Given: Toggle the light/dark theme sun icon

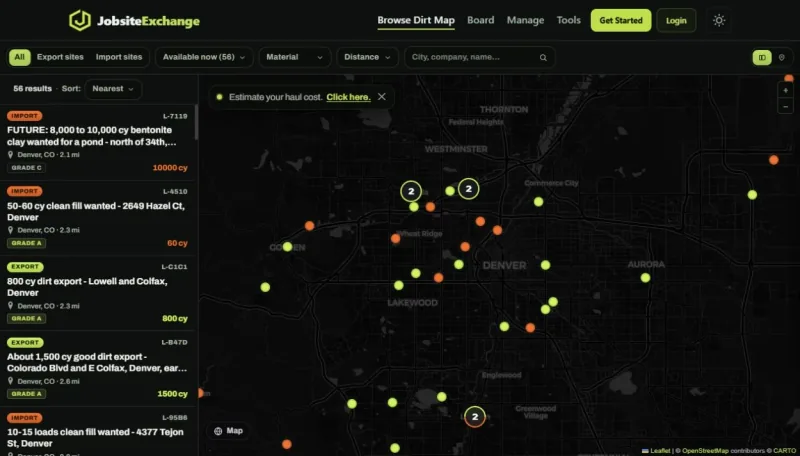Looking at the screenshot, I should 719,20.
